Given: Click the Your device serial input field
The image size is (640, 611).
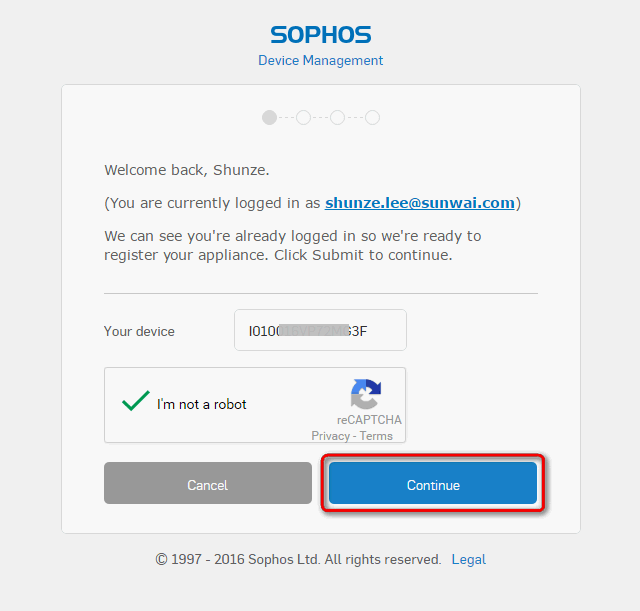Looking at the screenshot, I should coord(320,330).
